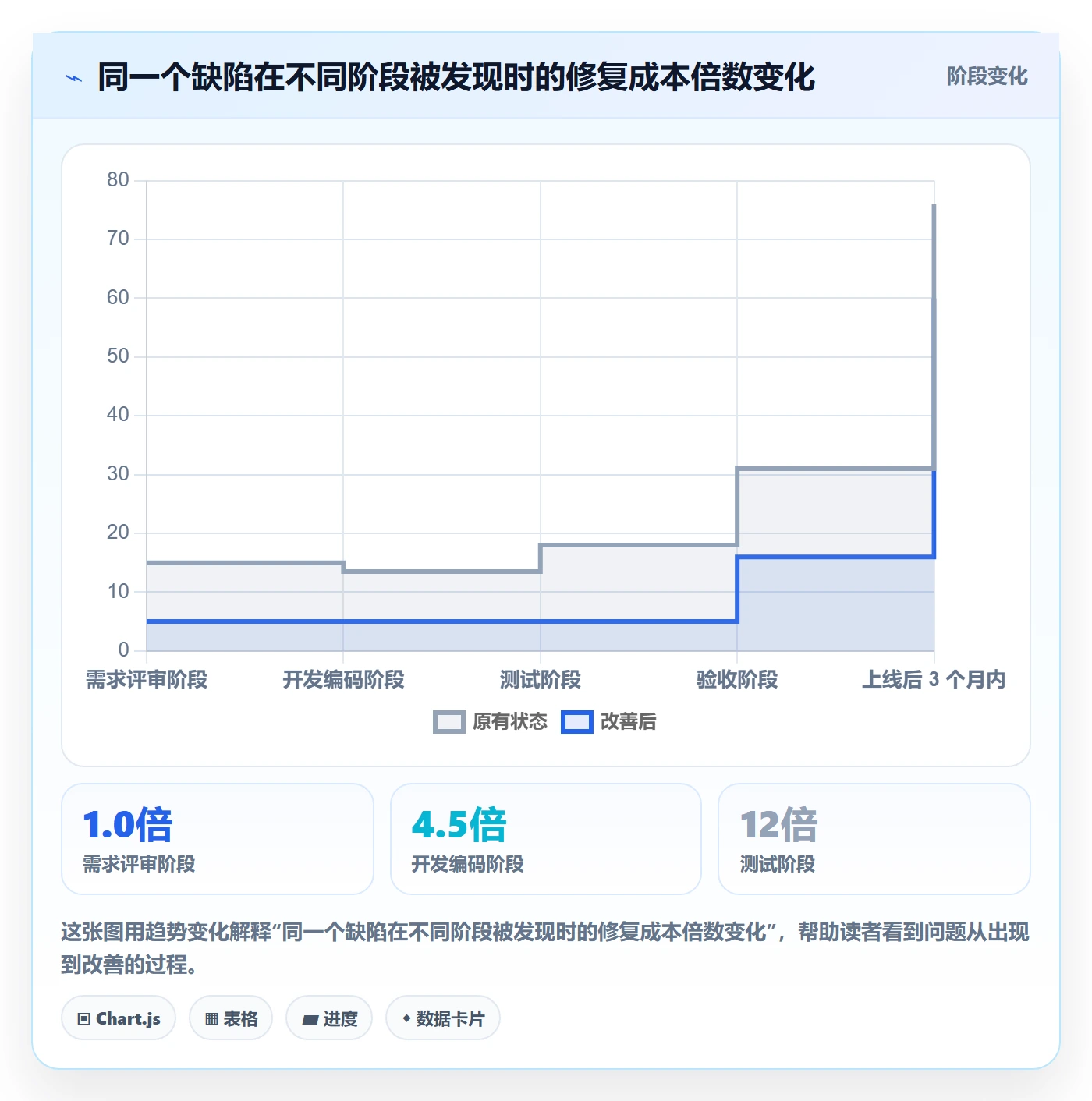Select the 进度 tag chip
The width and height of the screenshot is (1092, 1101).
tap(329, 1018)
